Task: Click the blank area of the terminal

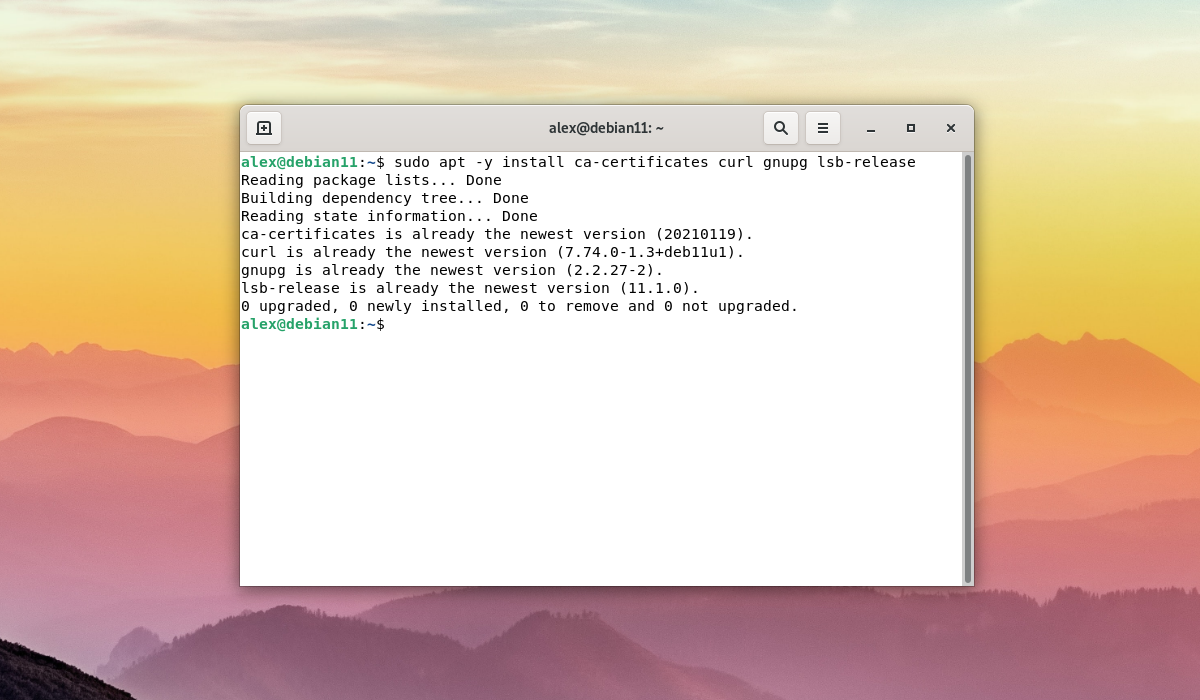Action: [600, 460]
